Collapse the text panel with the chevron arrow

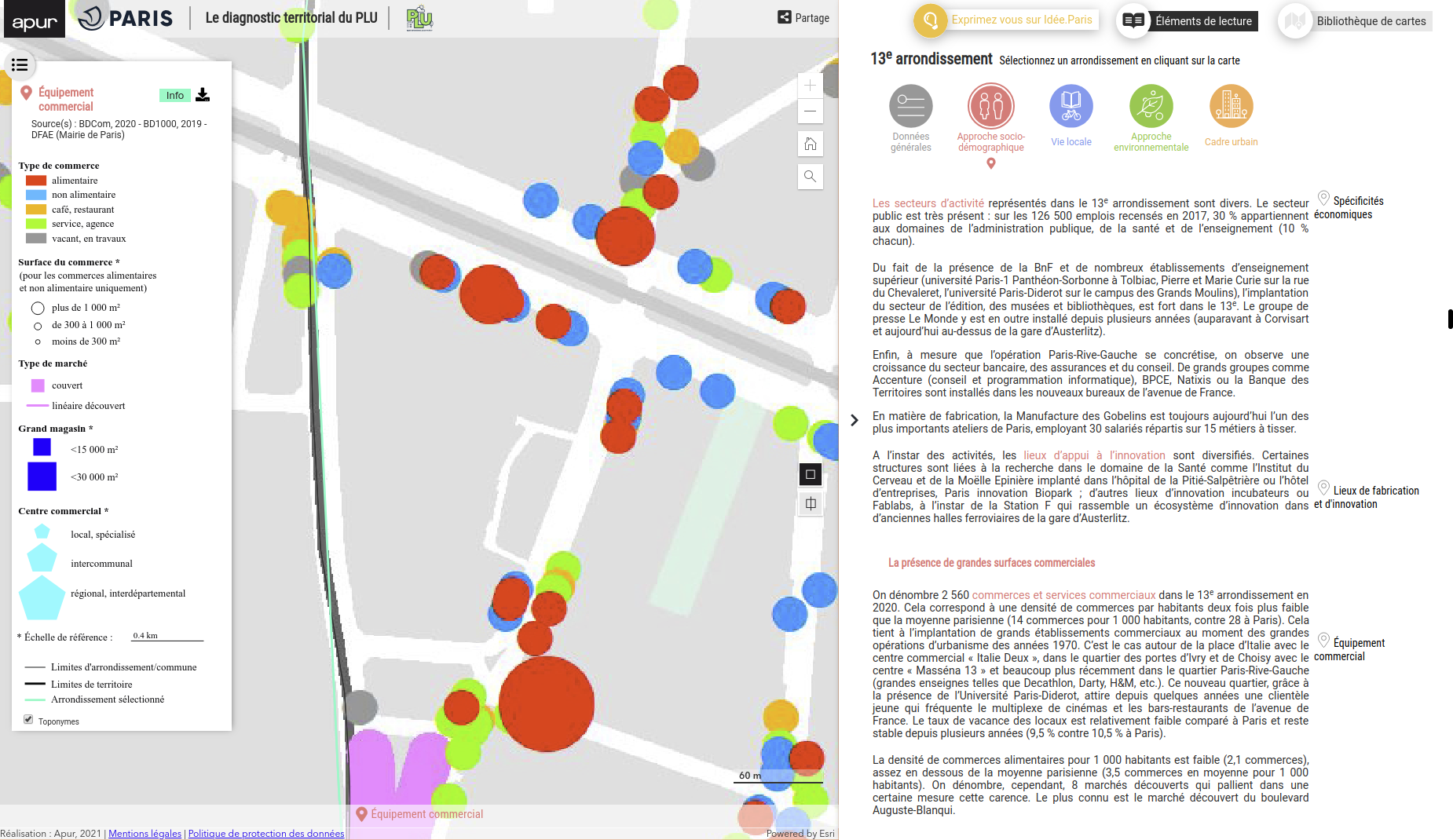click(855, 421)
